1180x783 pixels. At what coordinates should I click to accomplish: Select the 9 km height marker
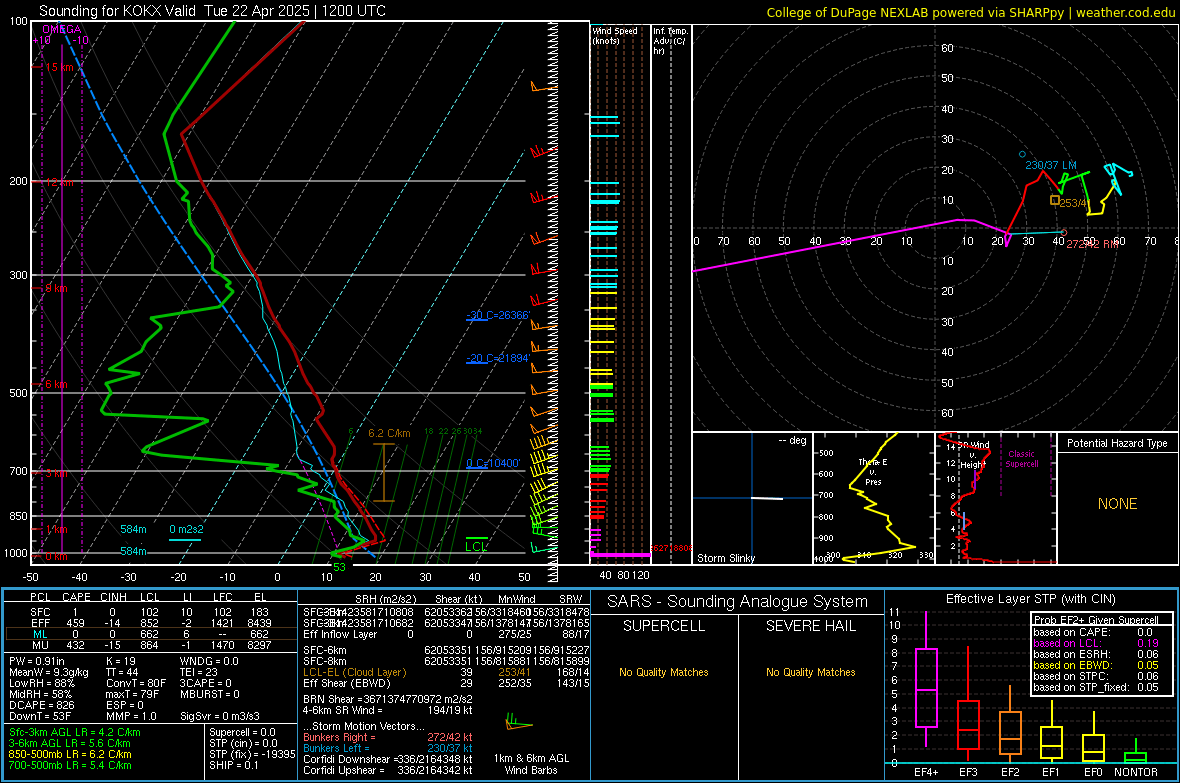tap(56, 288)
